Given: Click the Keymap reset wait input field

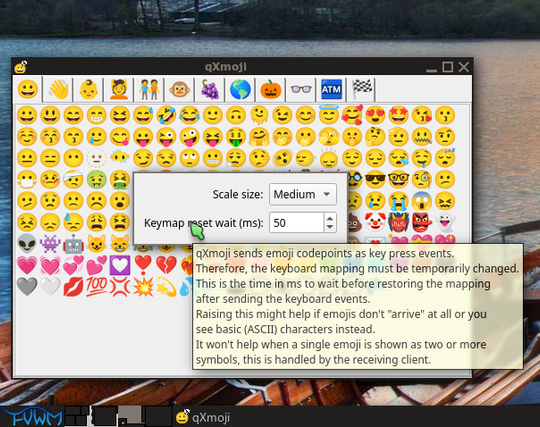Looking at the screenshot, I should tap(297, 223).
